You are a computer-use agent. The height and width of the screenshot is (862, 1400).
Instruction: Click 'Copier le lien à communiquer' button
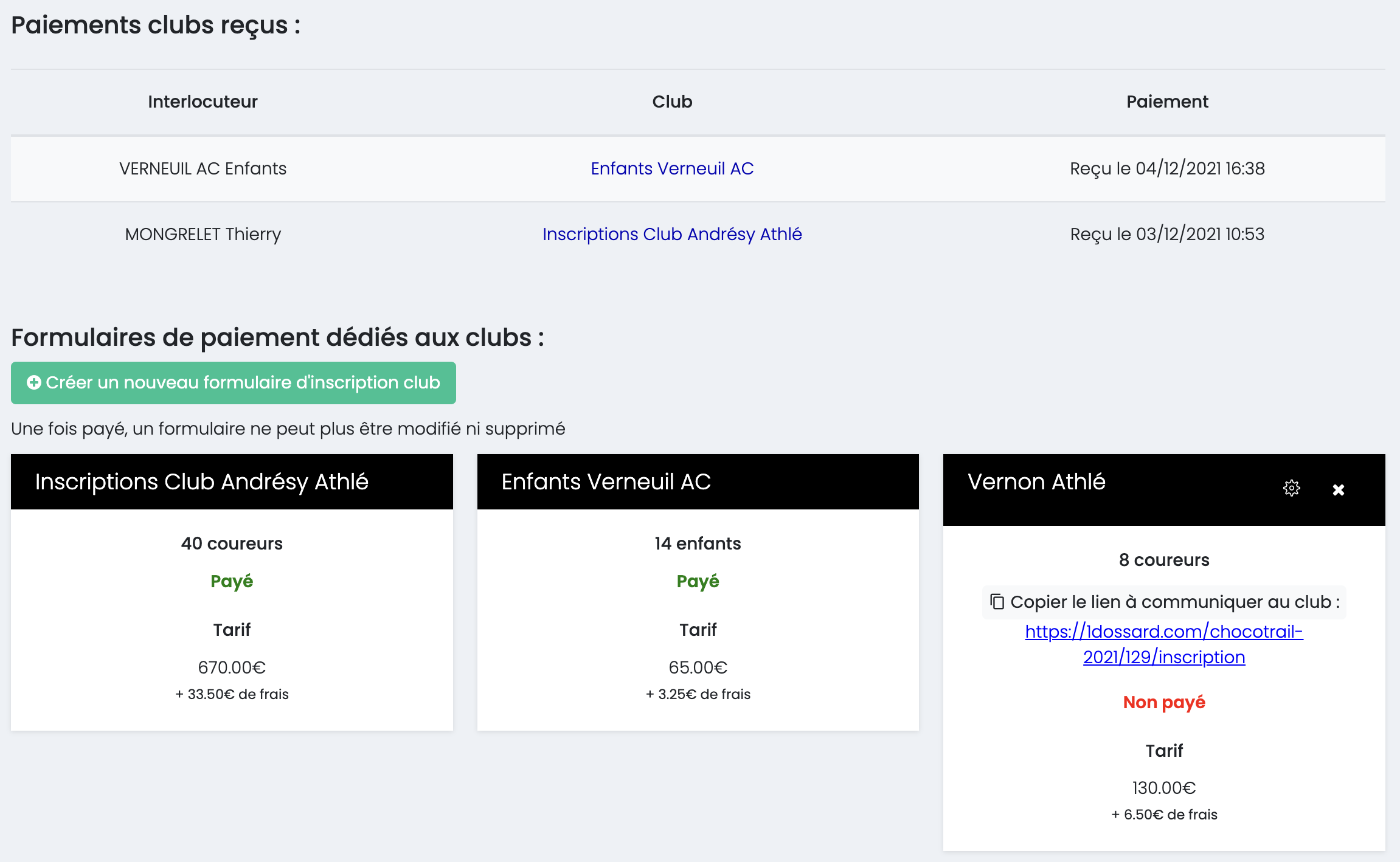tap(1163, 602)
